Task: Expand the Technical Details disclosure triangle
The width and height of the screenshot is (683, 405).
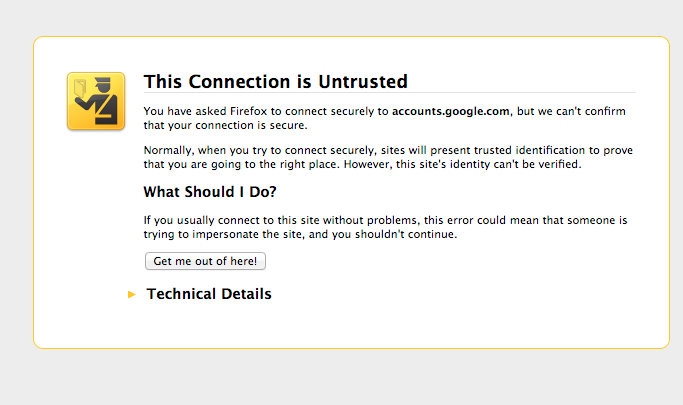Action: tap(132, 295)
